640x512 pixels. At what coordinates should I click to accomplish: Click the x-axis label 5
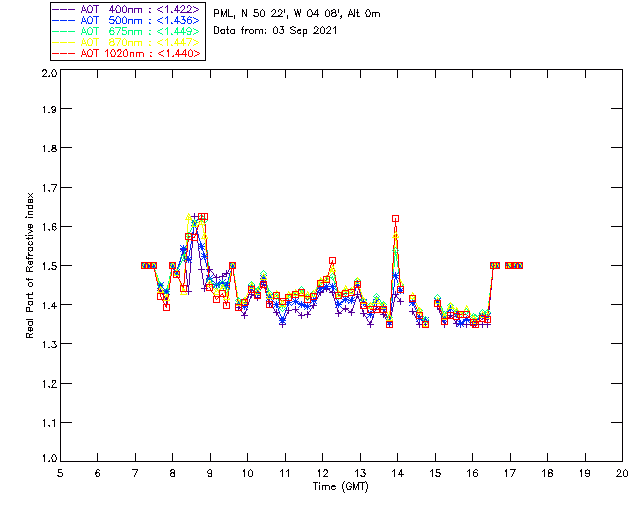coord(60,473)
